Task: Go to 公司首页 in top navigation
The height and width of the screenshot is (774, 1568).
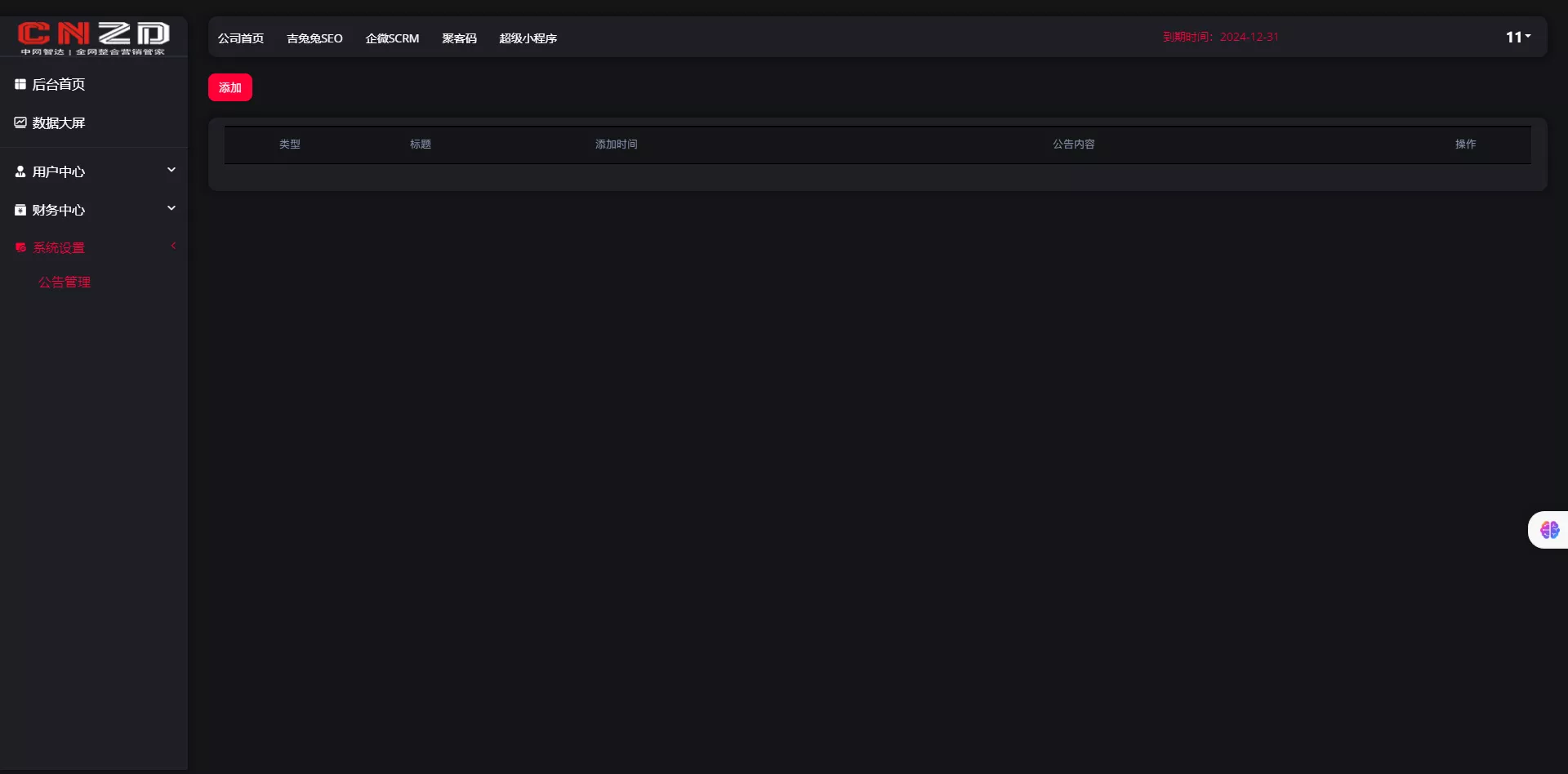Action: [241, 38]
